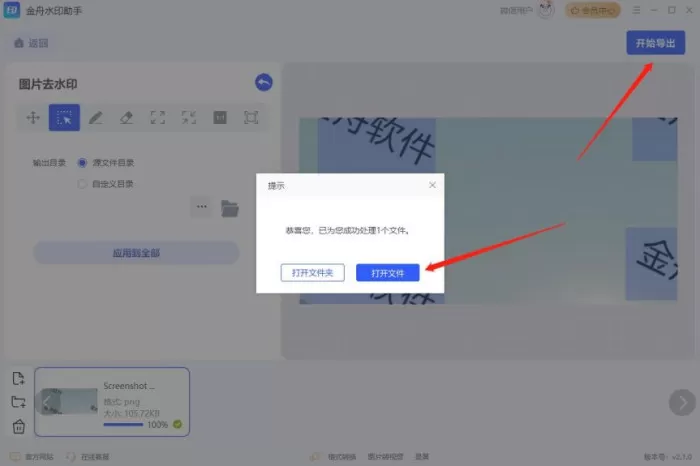Click the round next arrow button

[682, 403]
